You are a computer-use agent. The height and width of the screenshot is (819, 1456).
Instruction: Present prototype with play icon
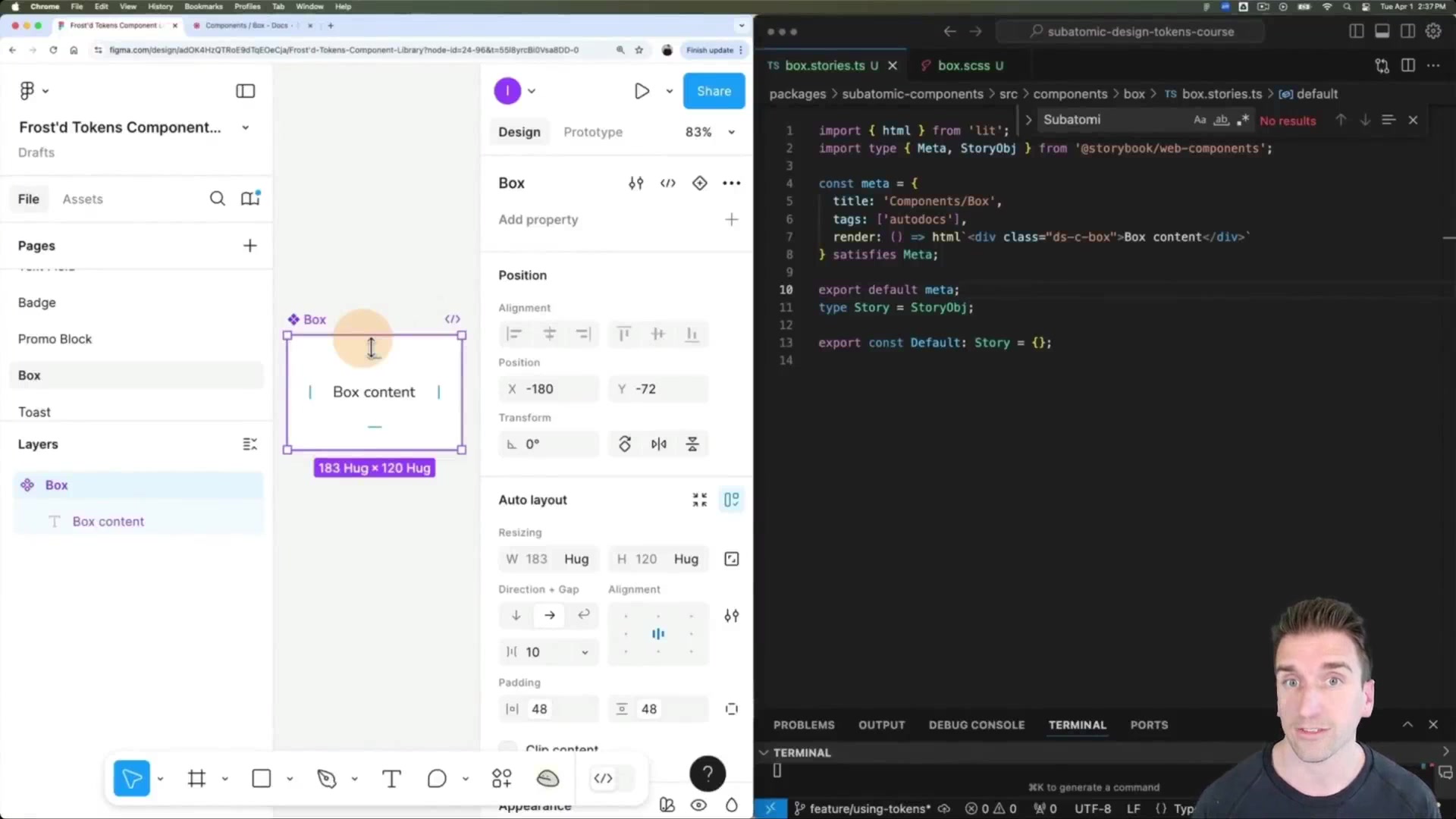(x=642, y=91)
